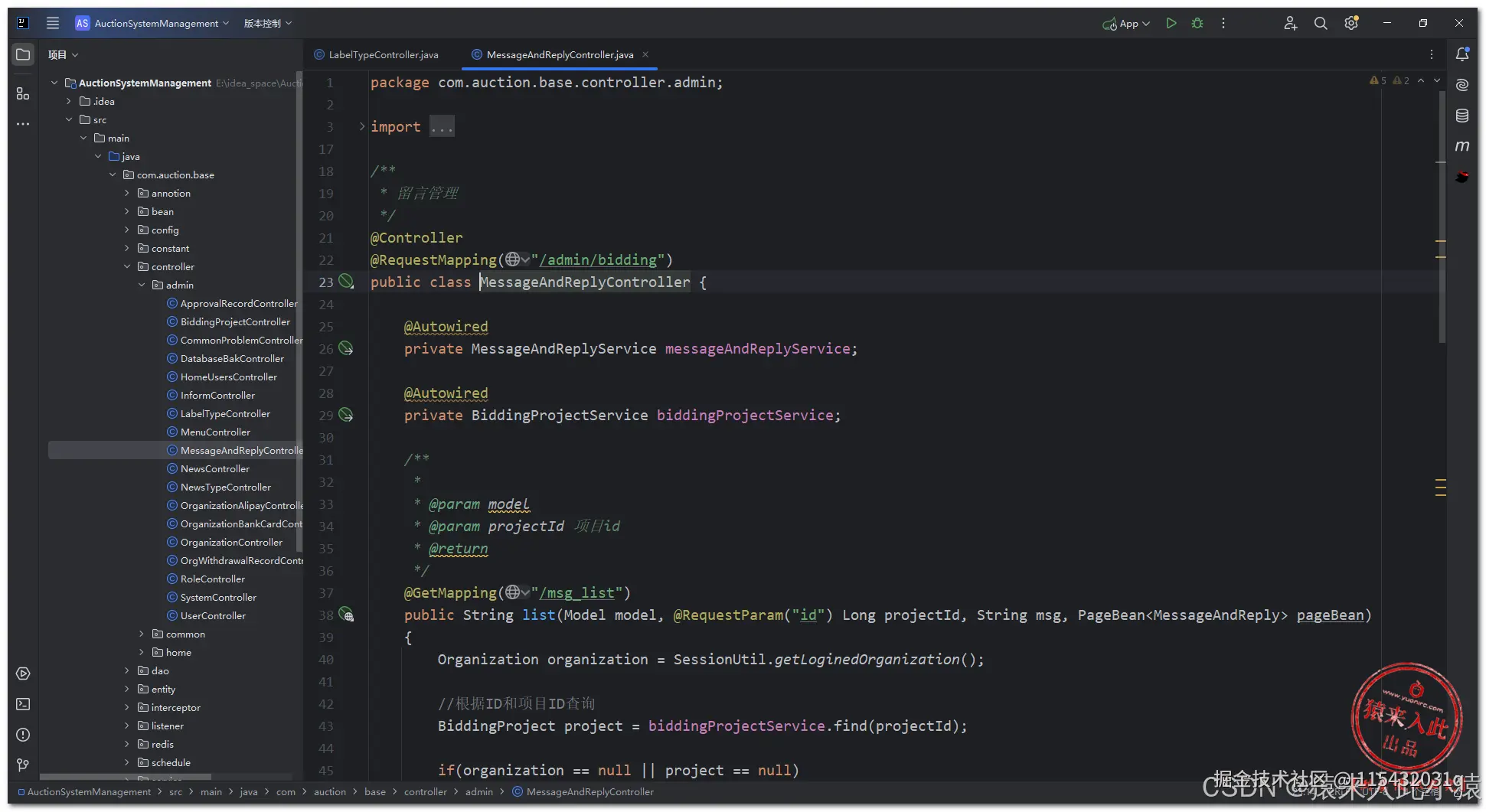The height and width of the screenshot is (812, 1486).
Task: Open the Problems tool window
Action: (23, 735)
